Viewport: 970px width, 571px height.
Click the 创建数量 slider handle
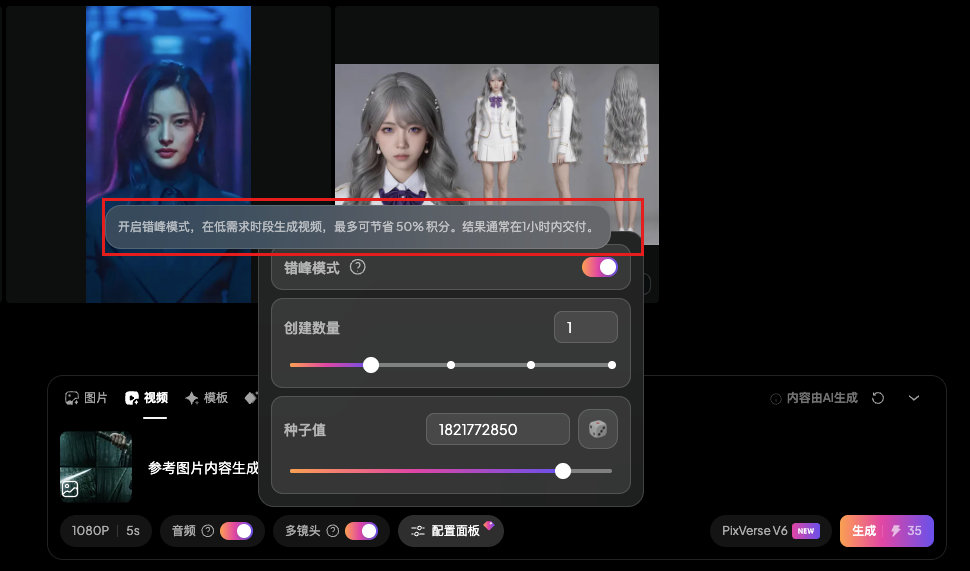point(371,365)
